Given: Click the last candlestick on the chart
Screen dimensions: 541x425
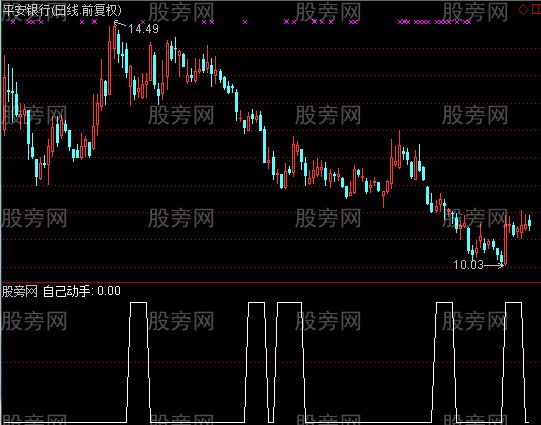Looking at the screenshot, I should (530, 223).
